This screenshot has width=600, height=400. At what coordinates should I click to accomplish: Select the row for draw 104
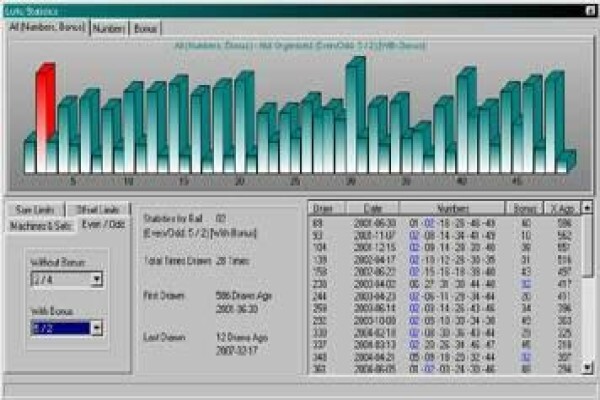click(x=444, y=247)
